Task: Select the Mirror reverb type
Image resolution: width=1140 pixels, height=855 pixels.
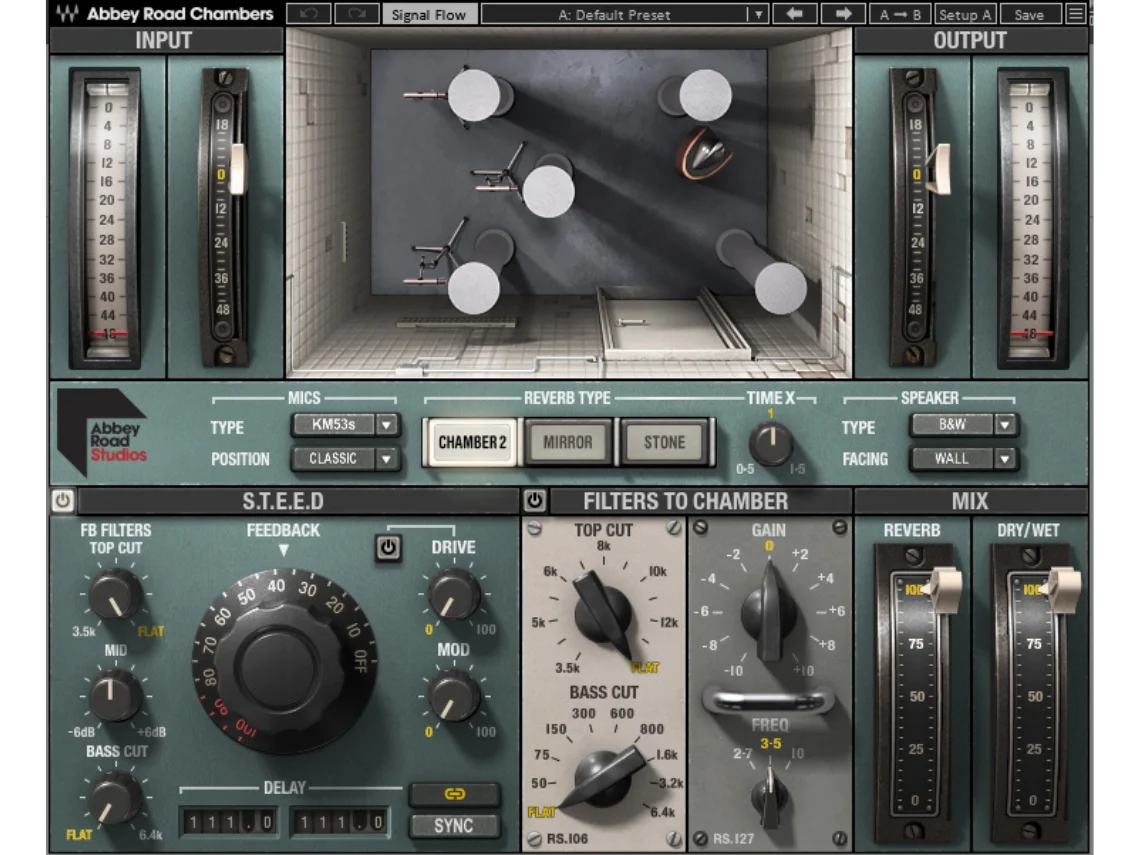Action: (x=568, y=442)
